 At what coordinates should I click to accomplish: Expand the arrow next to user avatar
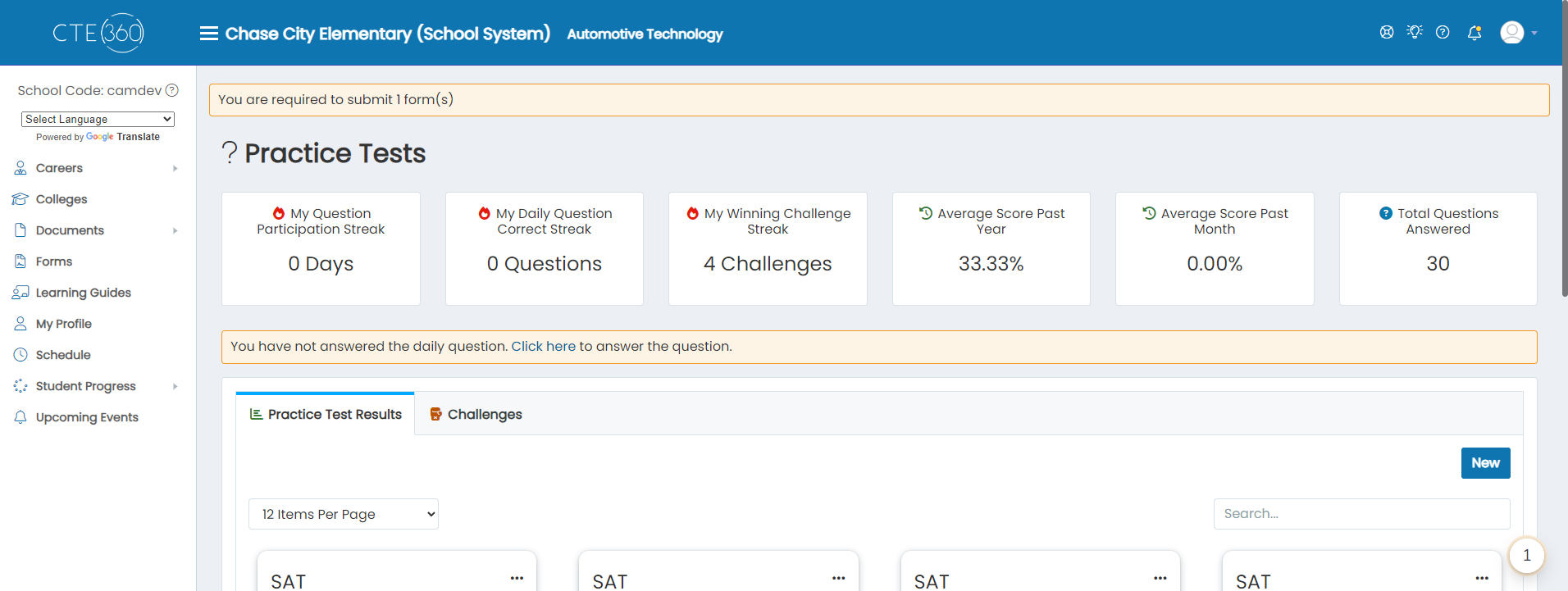(1534, 34)
